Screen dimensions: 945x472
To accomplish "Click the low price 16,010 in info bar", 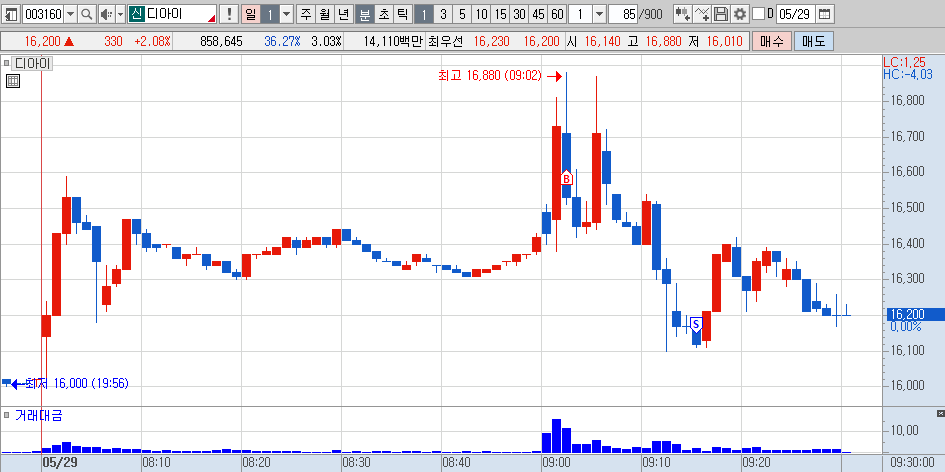I will click(x=723, y=42).
